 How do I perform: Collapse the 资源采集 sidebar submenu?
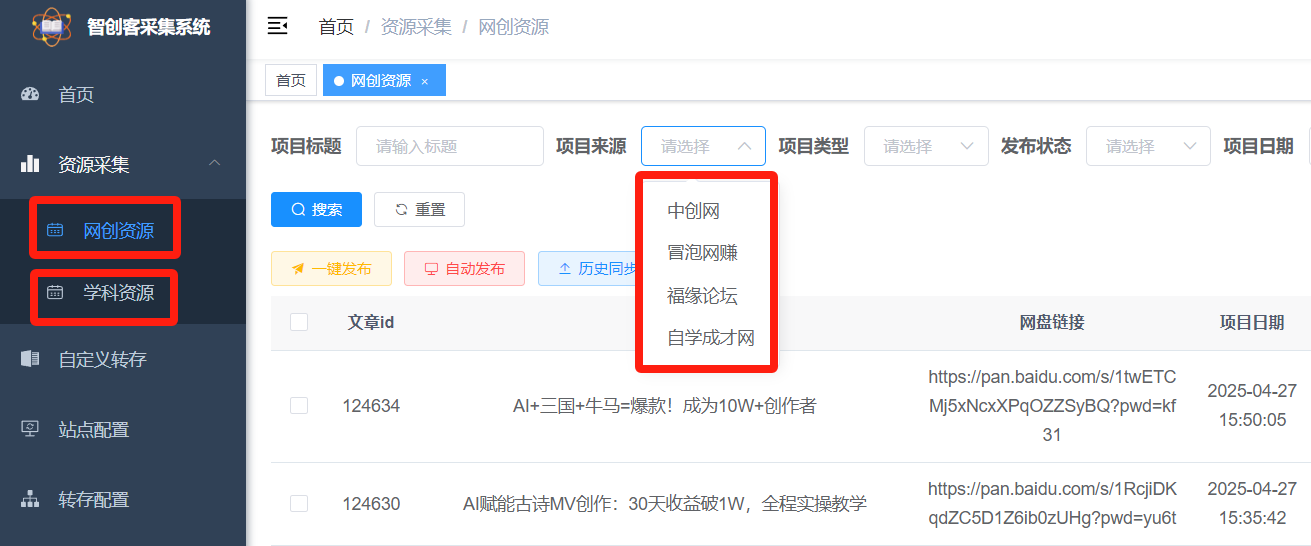pyautogui.click(x=214, y=164)
